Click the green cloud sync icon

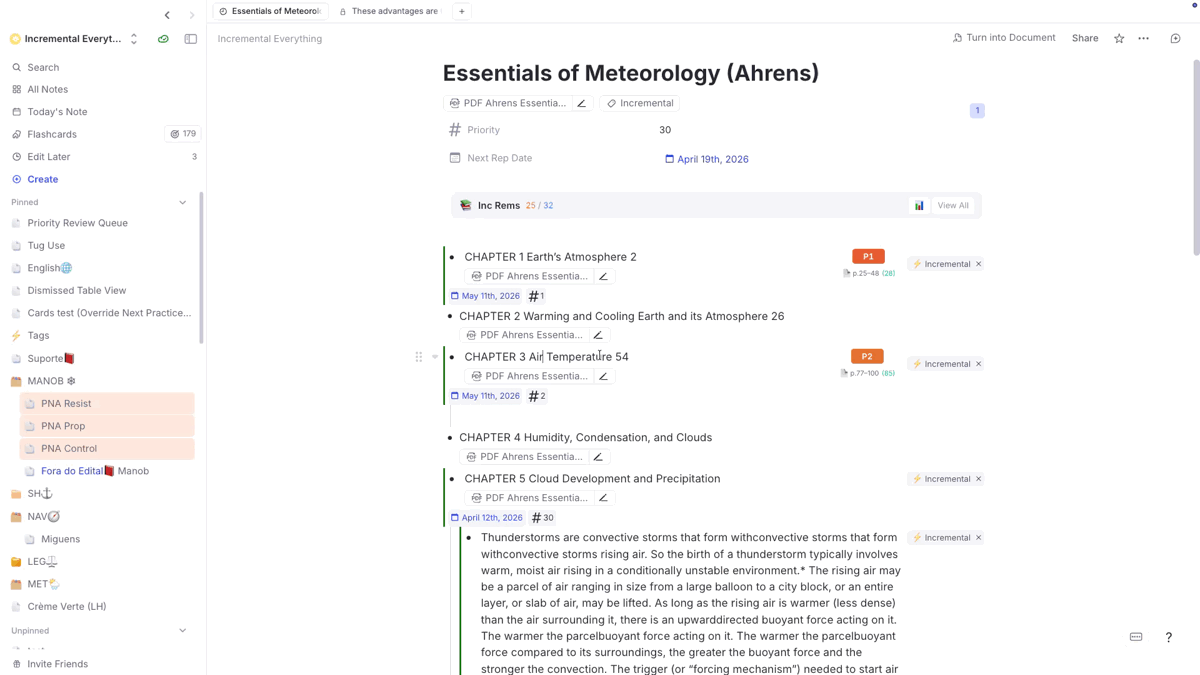pyautogui.click(x=163, y=39)
